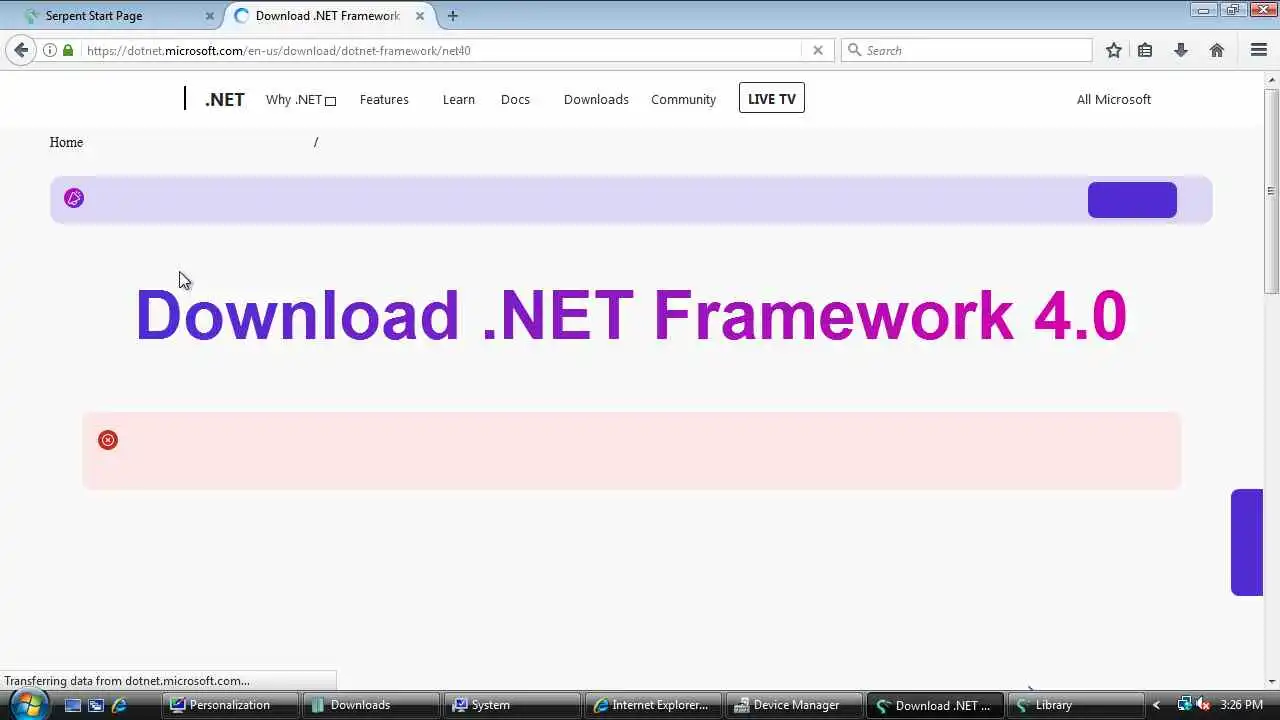
Task: Click the .NET logo link
Action: click(x=225, y=99)
